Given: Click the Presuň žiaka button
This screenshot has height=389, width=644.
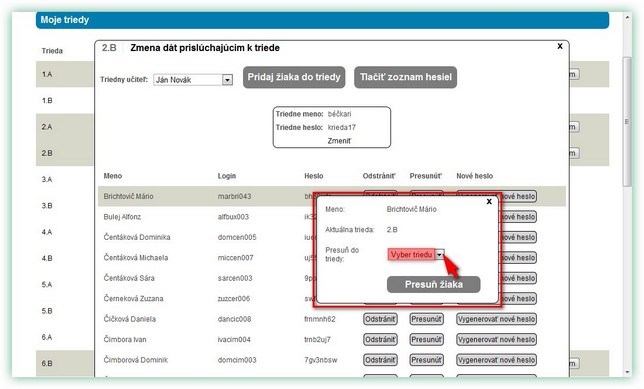Looking at the screenshot, I should [x=434, y=284].
